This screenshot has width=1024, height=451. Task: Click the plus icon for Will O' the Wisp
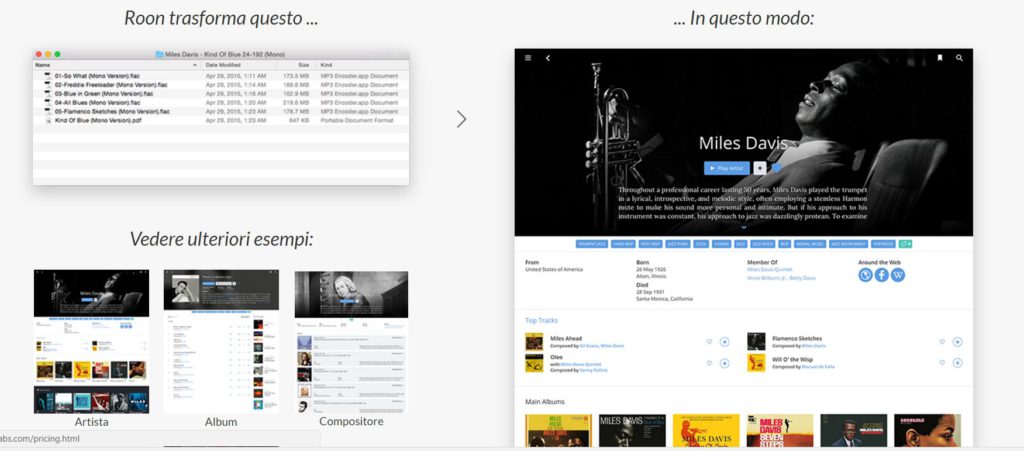(x=957, y=363)
